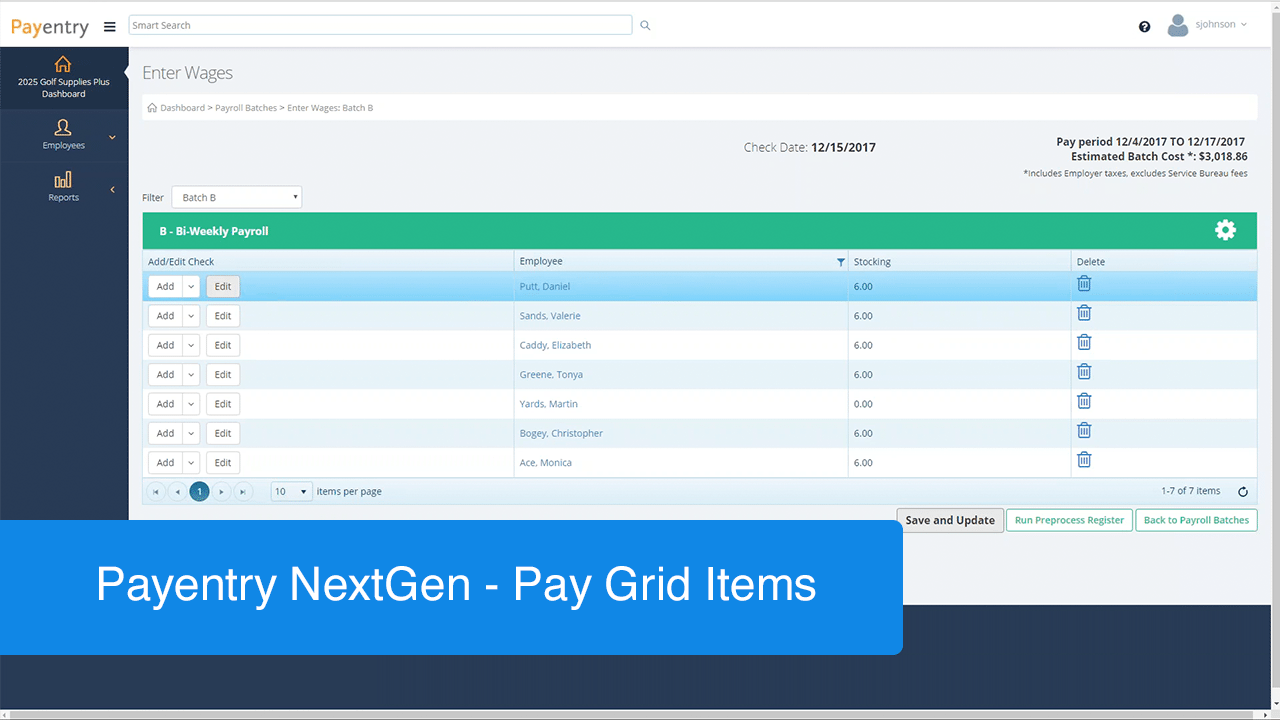Expand the Reports sidebar chevron
This screenshot has height=720, width=1280.
coord(112,190)
